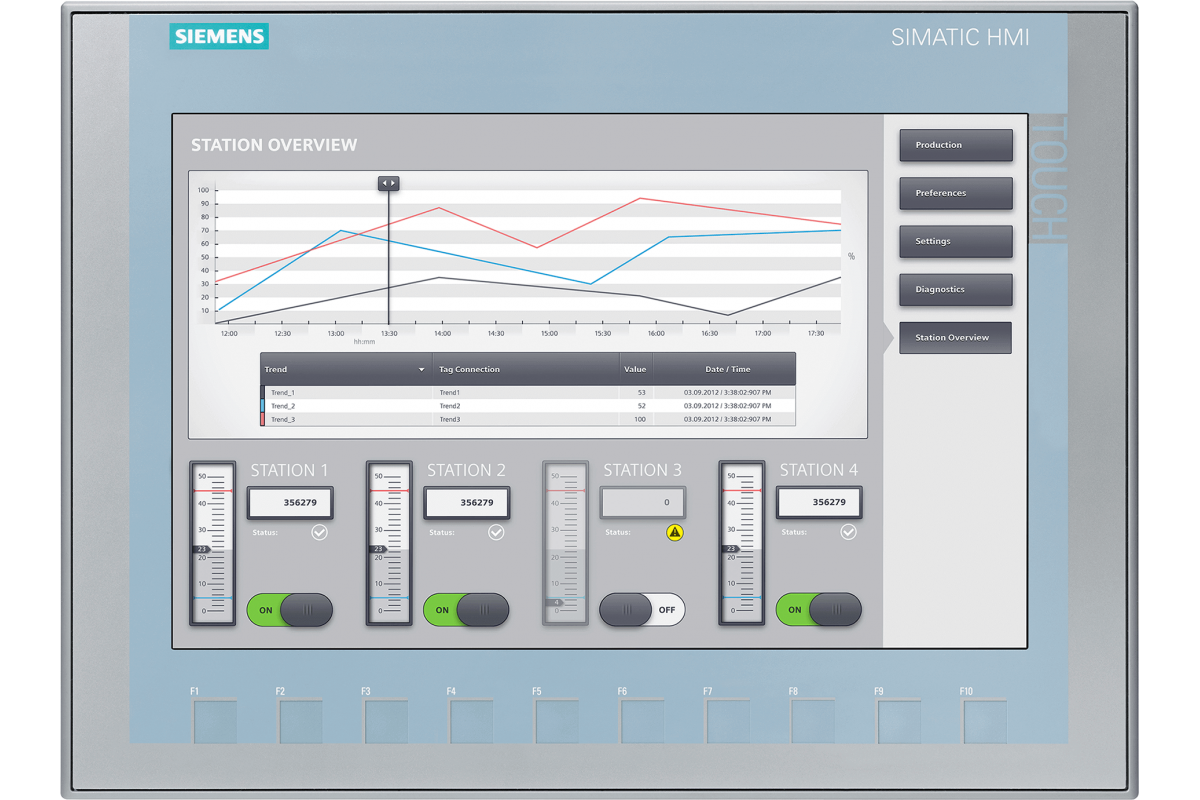Viewport: 1200px width, 800px height.
Task: Click the Siemens logo
Action: click(219, 37)
